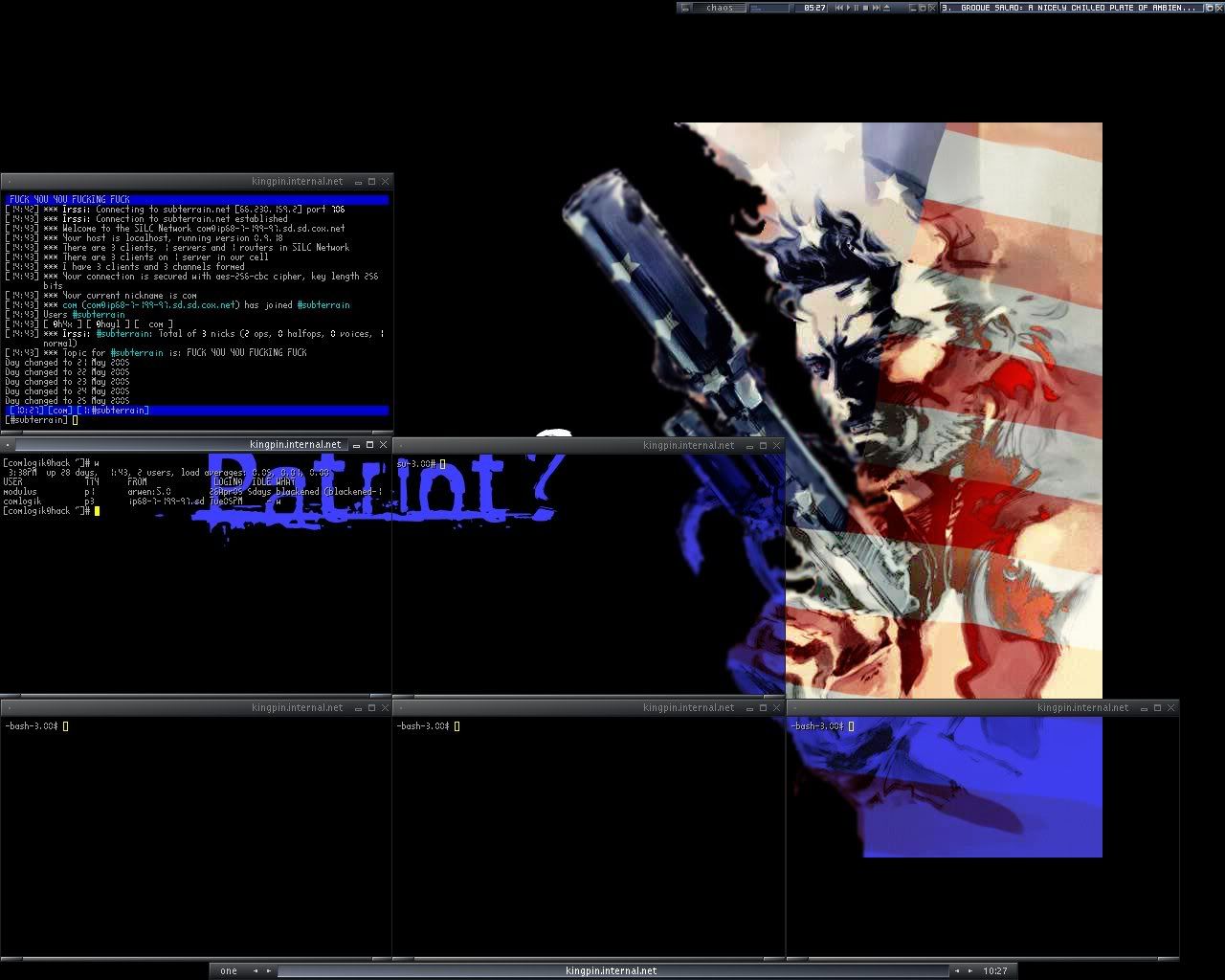Toggle windowshade mode on the music player
Screen dimensions: 1225x980
[x=922, y=8]
